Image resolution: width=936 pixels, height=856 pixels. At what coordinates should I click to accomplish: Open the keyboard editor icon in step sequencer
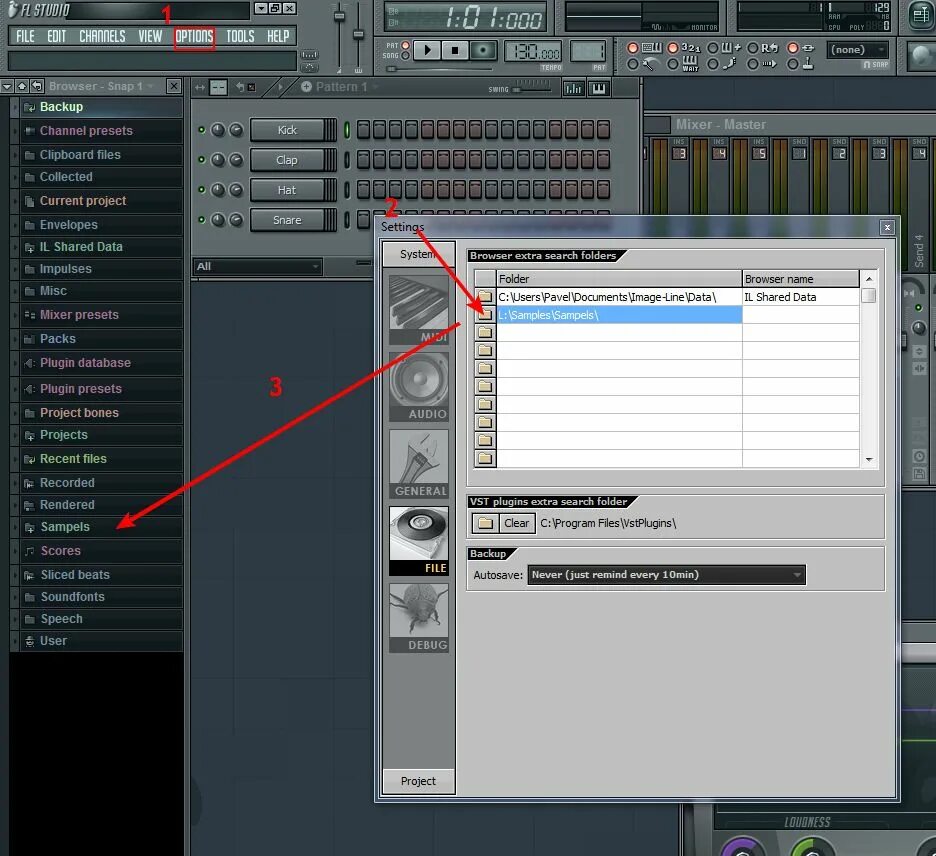click(x=599, y=88)
